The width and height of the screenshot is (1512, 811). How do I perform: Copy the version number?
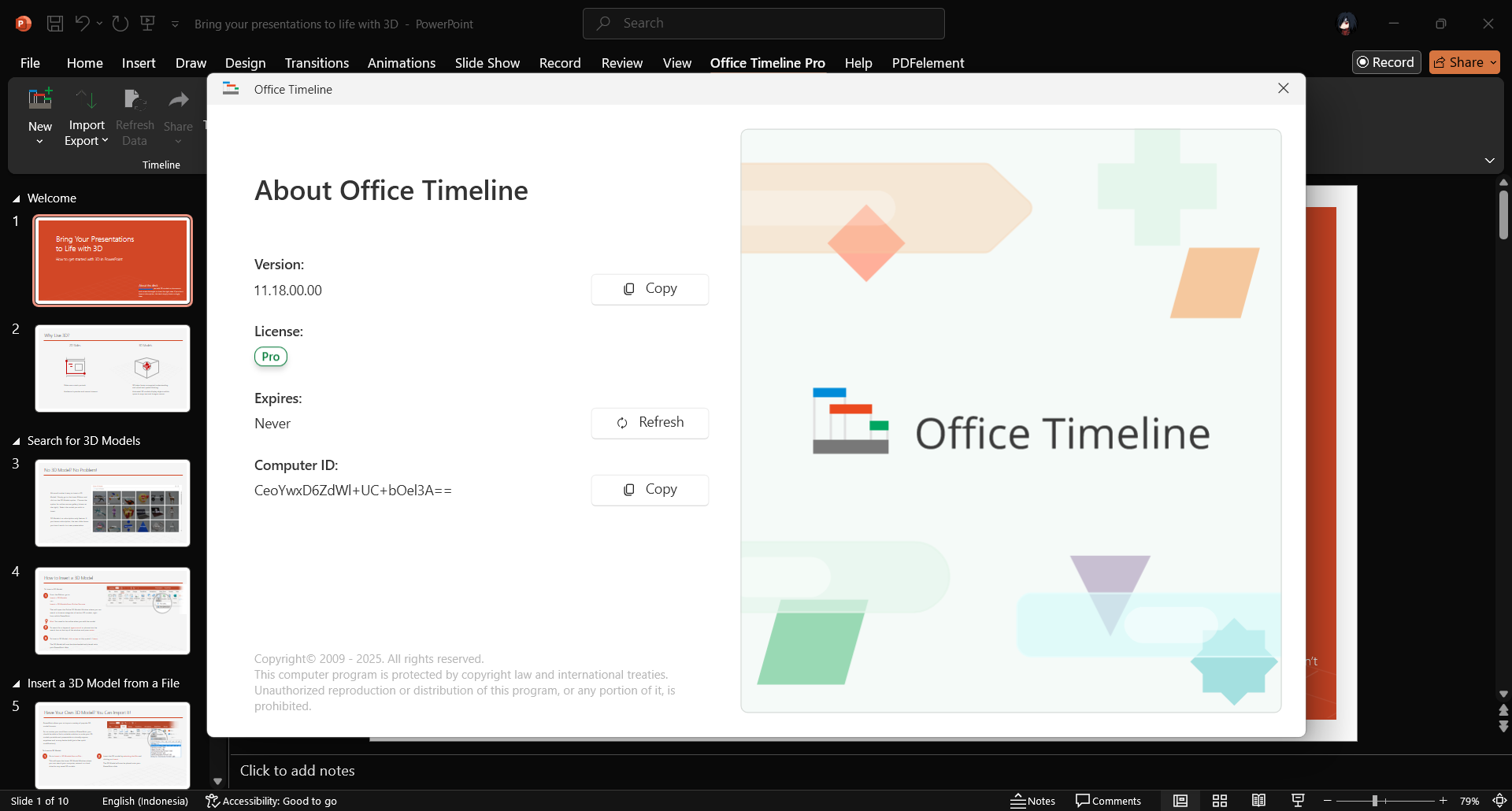pyautogui.click(x=650, y=289)
